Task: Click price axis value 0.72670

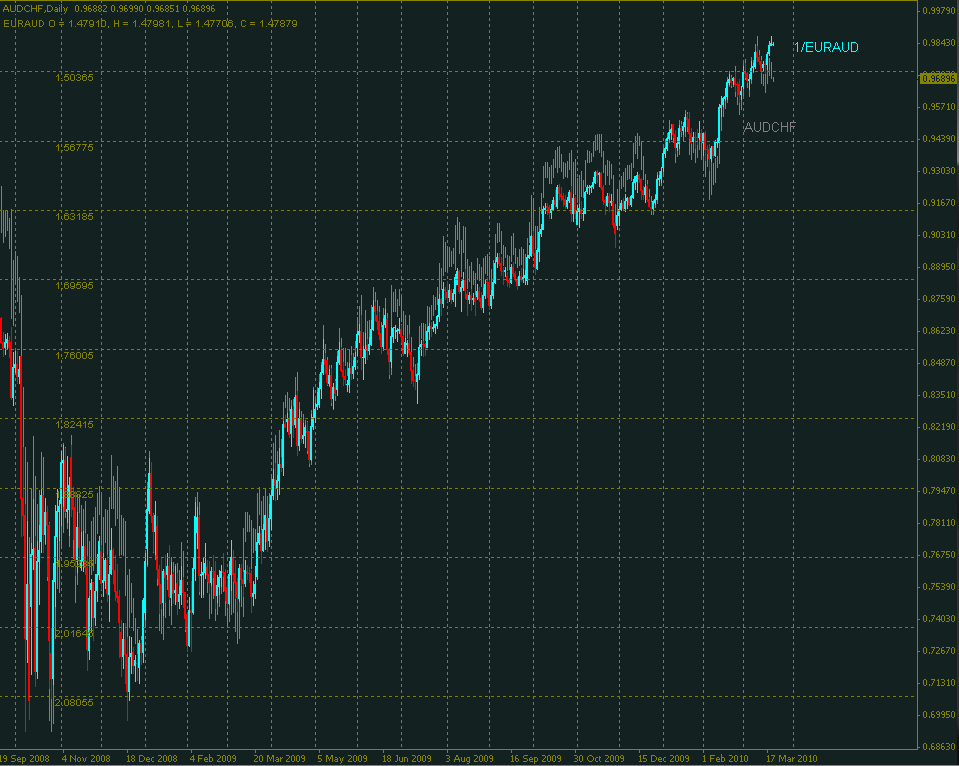Action: click(x=939, y=650)
